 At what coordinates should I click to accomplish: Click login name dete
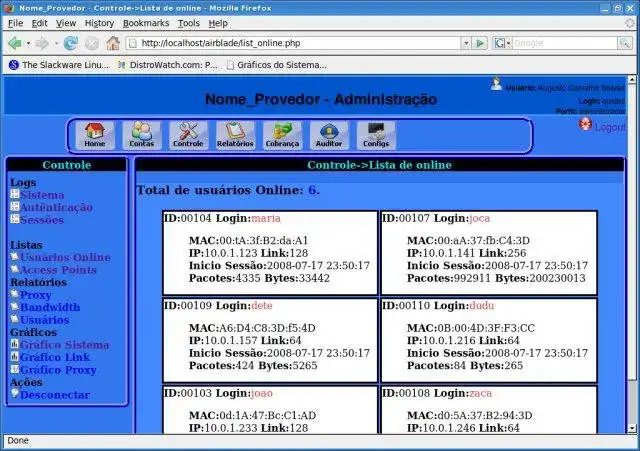click(262, 306)
